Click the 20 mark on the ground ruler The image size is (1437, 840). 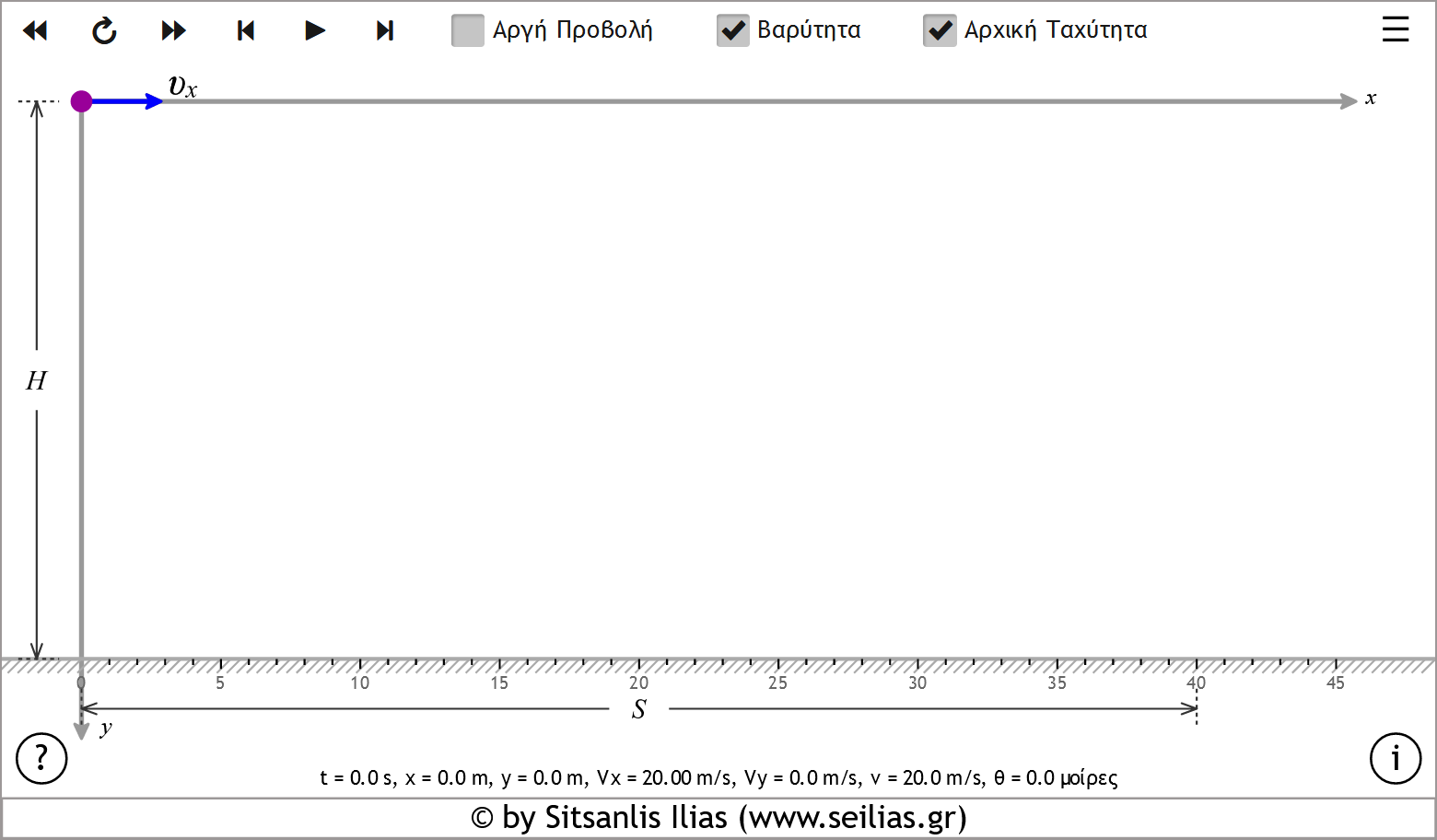638,682
